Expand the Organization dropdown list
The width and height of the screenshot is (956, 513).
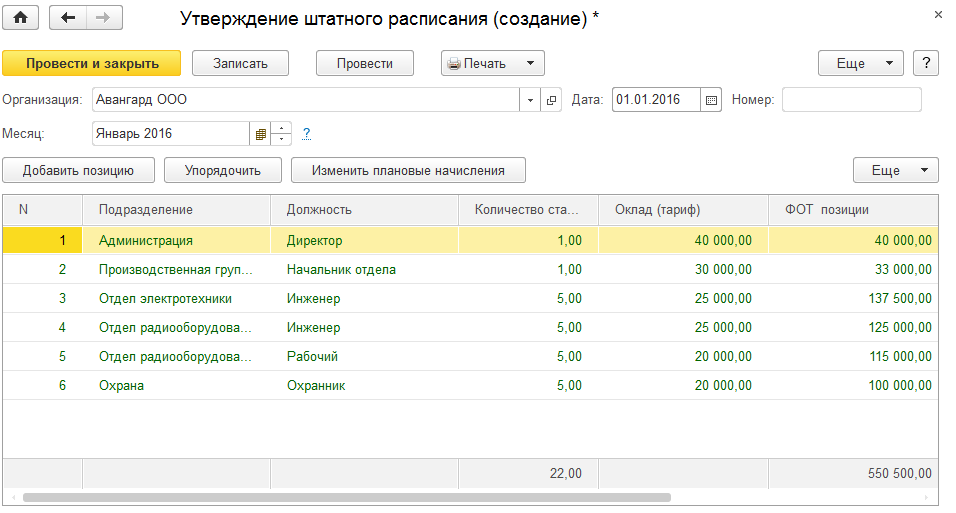point(530,100)
